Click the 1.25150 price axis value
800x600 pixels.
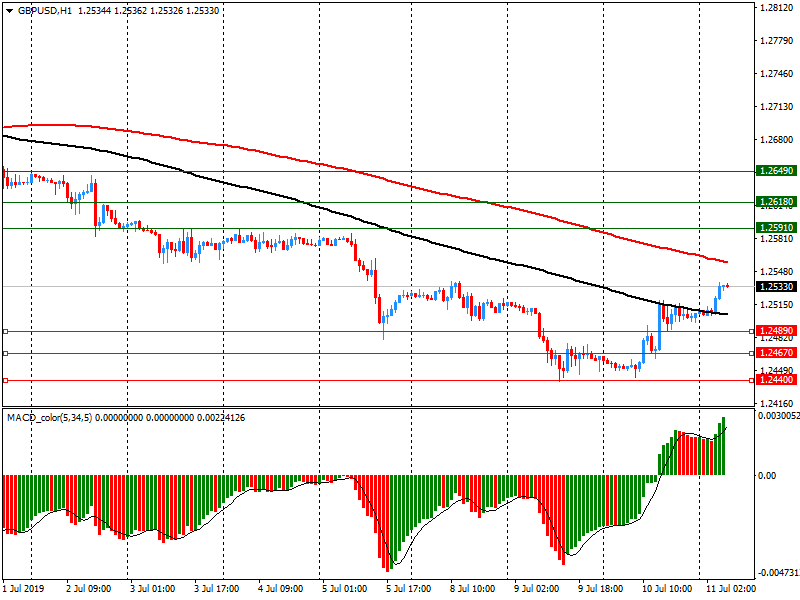777,305
